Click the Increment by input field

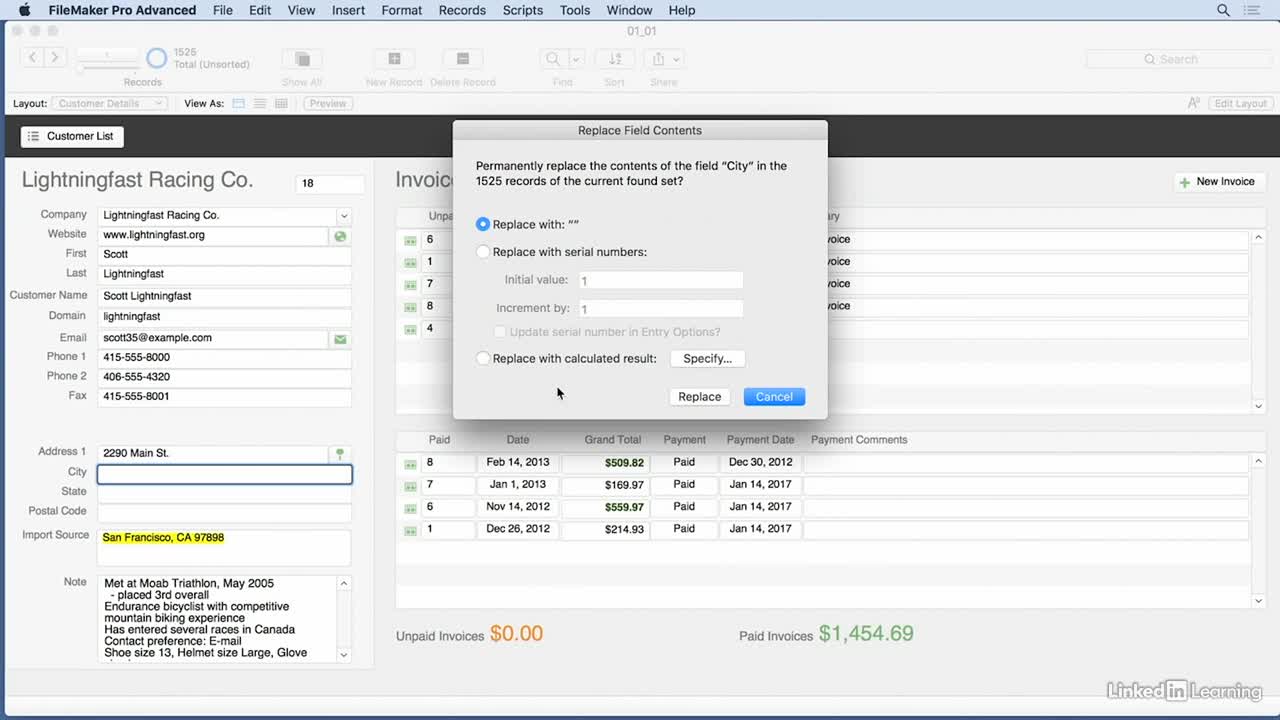click(x=660, y=309)
